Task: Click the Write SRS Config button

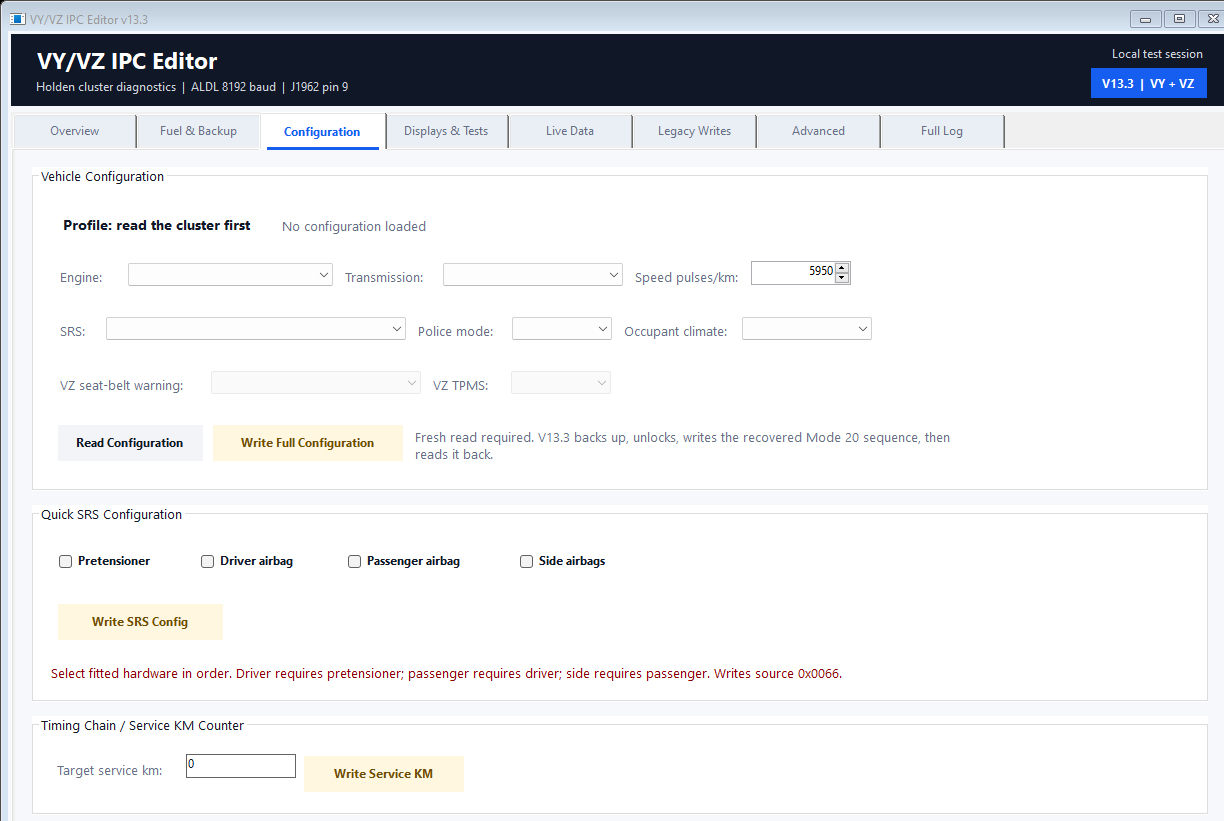Action: tap(140, 622)
